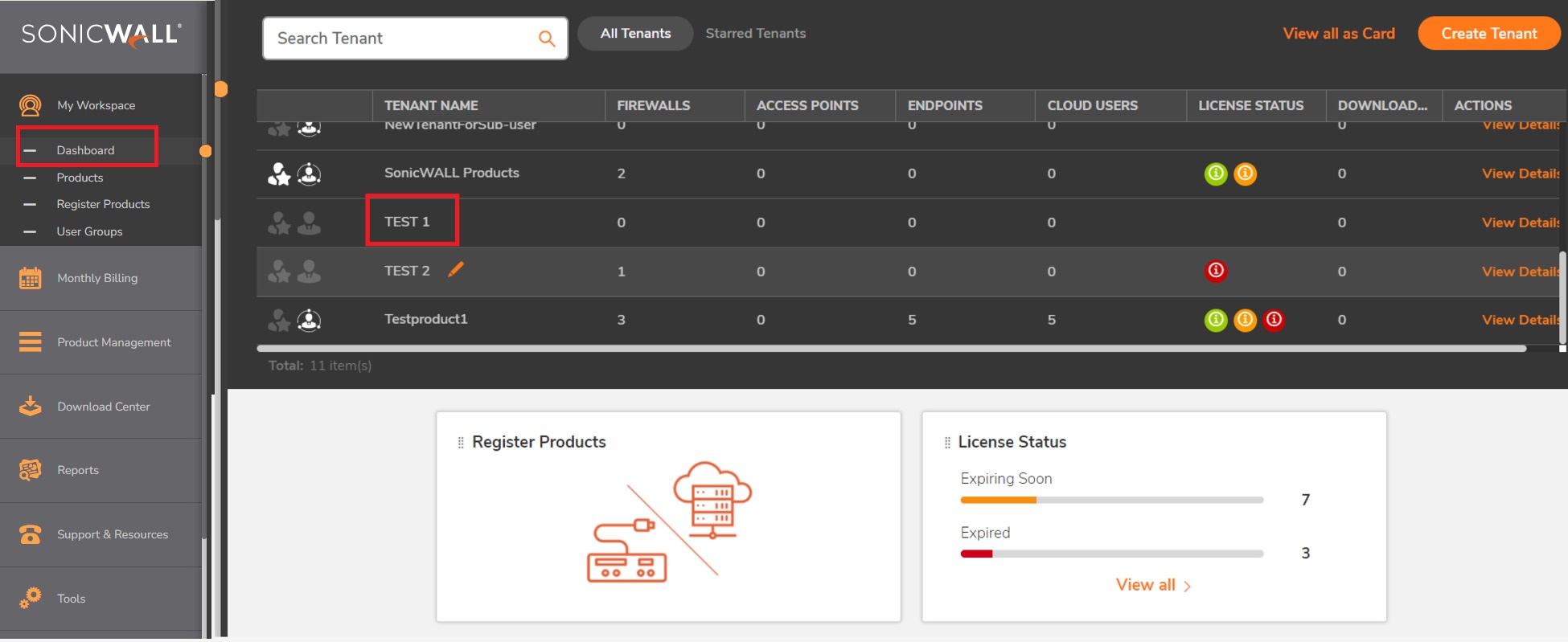The width and height of the screenshot is (1568, 642).
Task: Expand the Reports section in sidebar
Action: pos(78,470)
